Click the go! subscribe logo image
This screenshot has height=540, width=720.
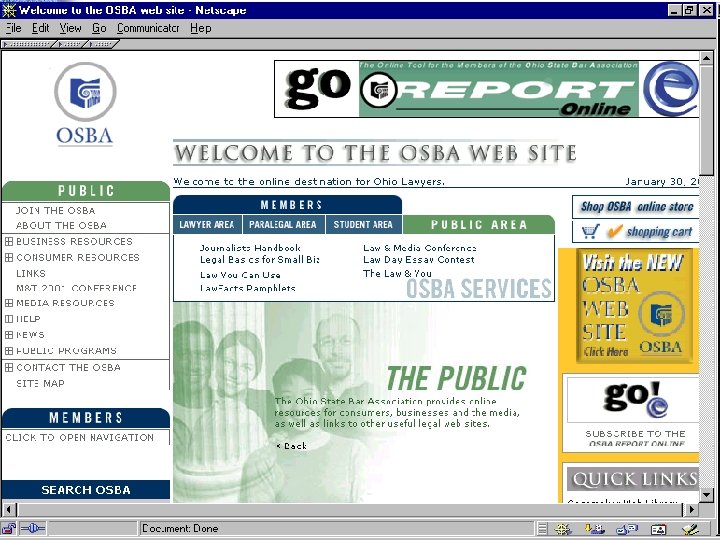pyautogui.click(x=634, y=398)
